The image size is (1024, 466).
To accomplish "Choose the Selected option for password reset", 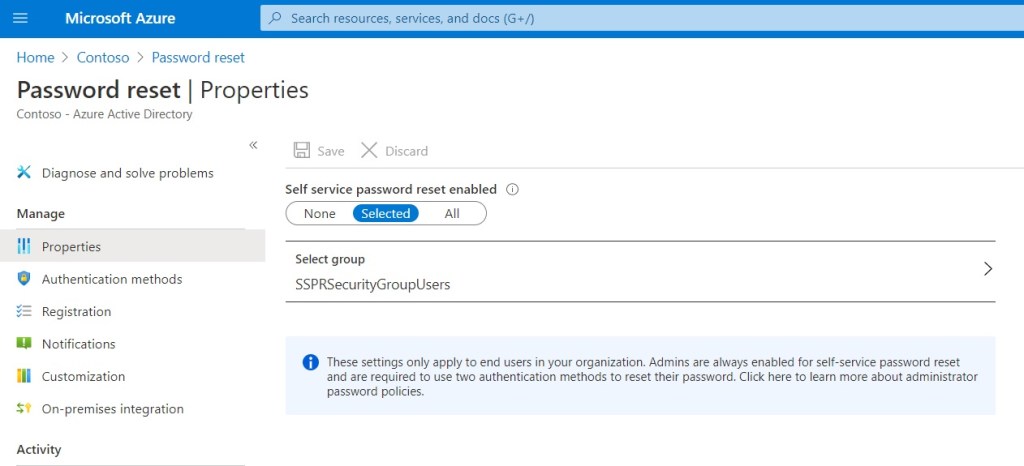I will click(x=385, y=214).
